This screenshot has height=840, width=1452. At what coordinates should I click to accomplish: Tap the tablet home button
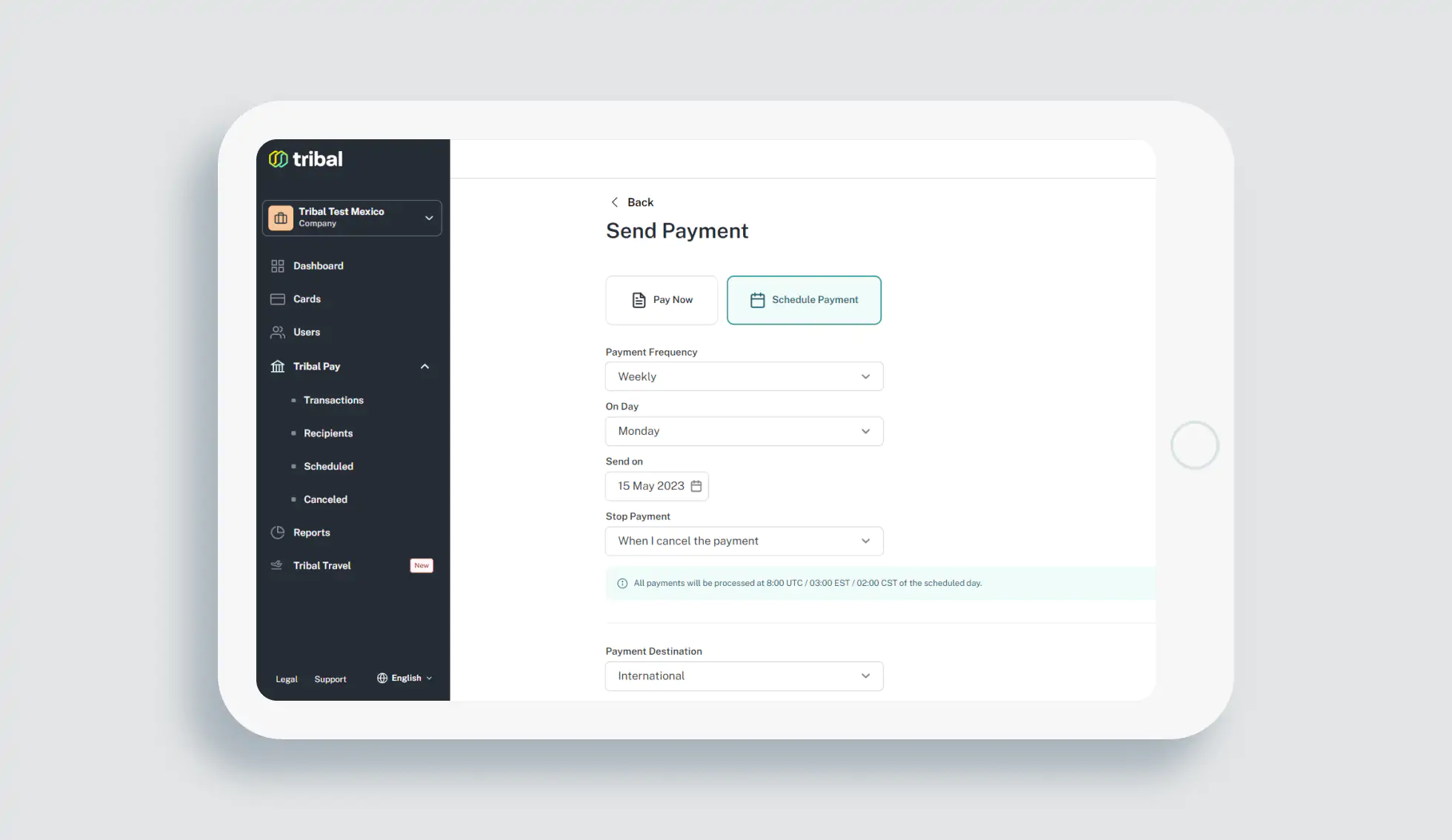1194,445
